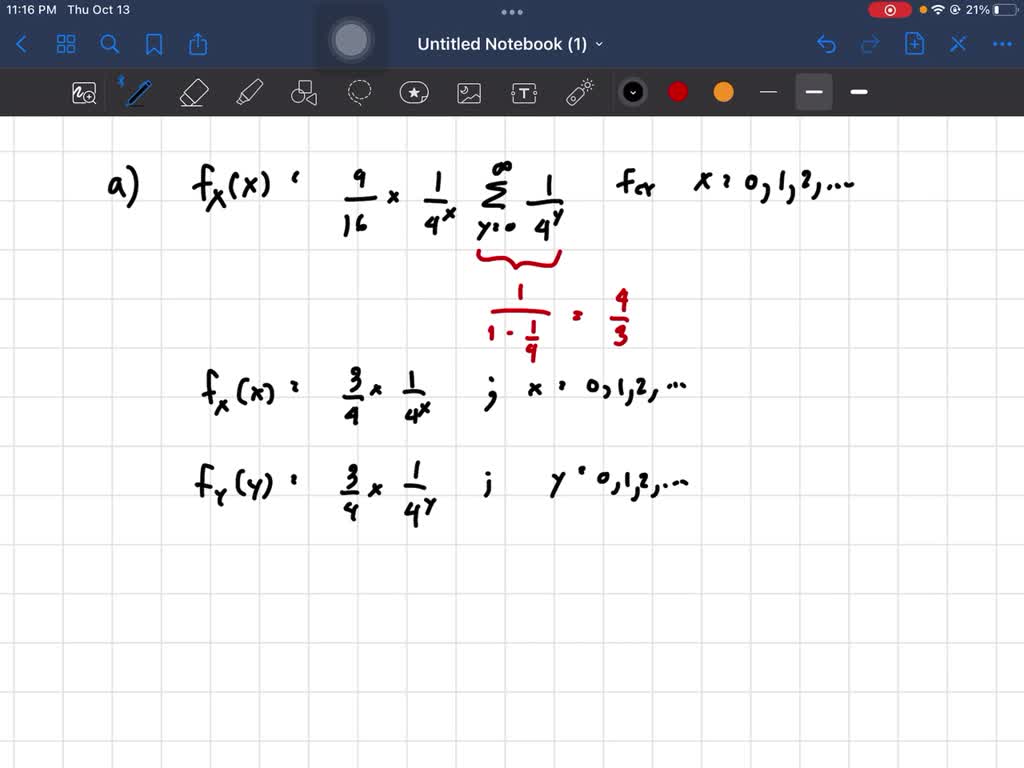
Task: Toggle the zoom writing mode
Action: pyautogui.click(x=83, y=92)
